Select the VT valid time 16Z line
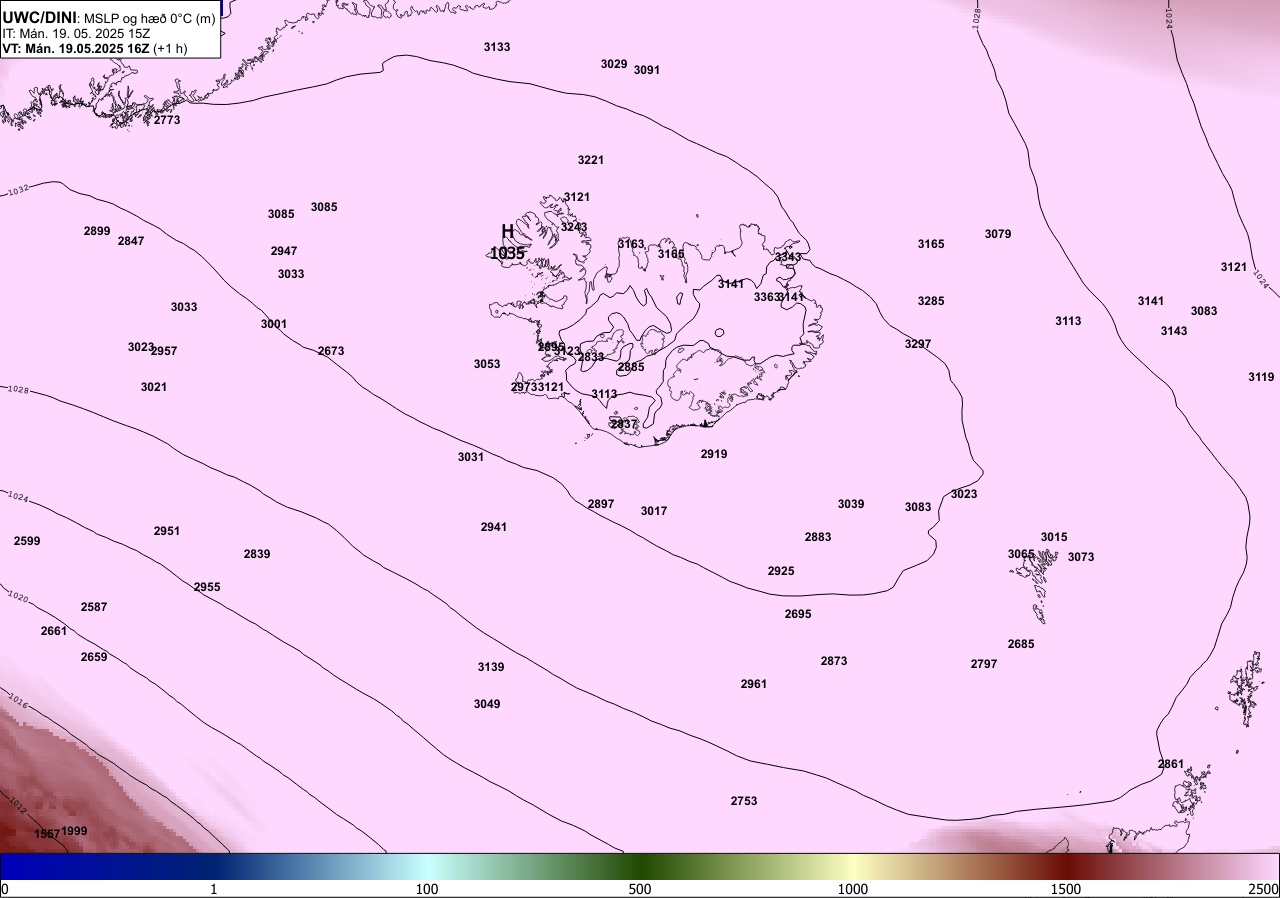The image size is (1280, 898). coord(95,48)
